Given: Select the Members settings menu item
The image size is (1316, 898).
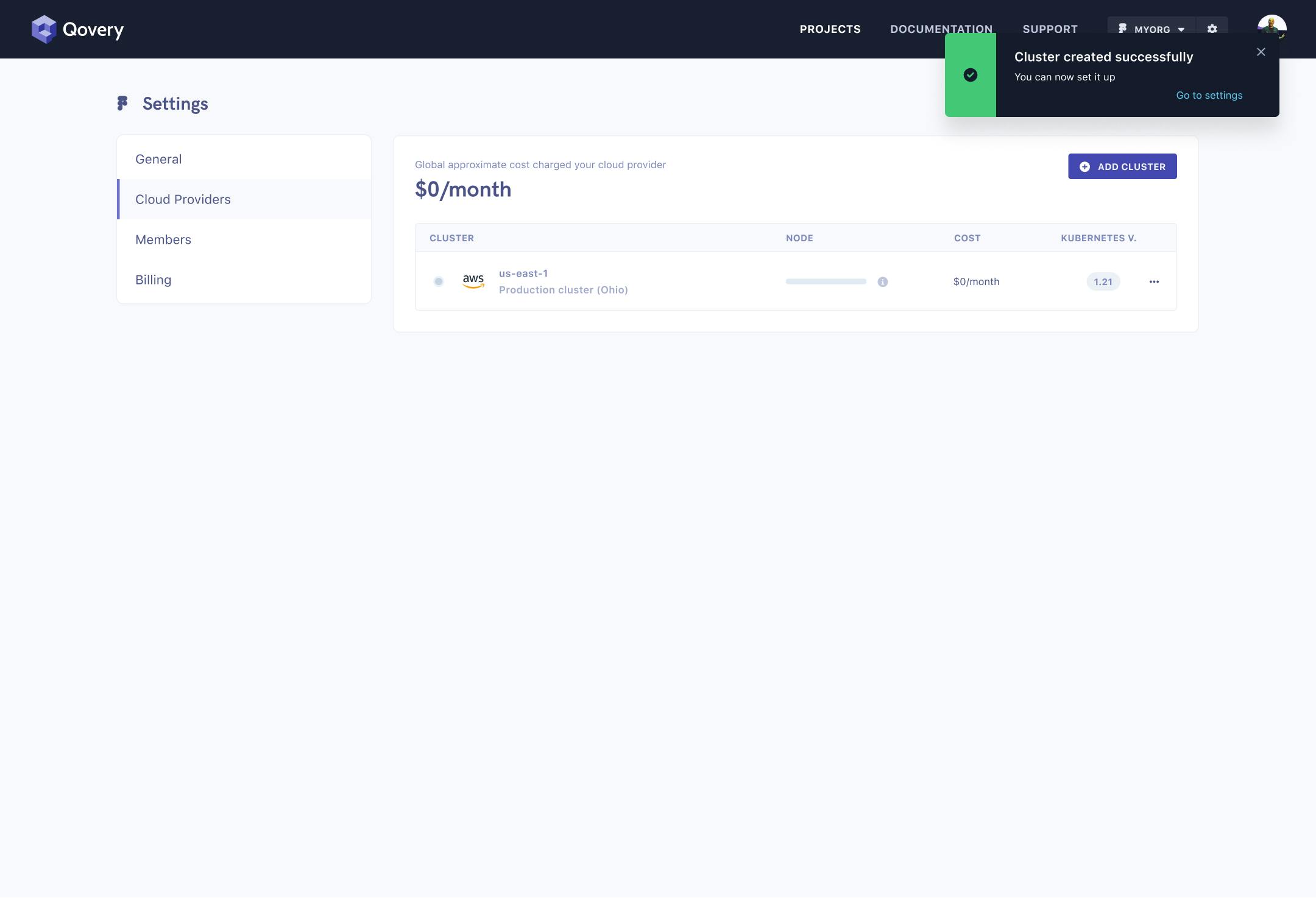Looking at the screenshot, I should pyautogui.click(x=162, y=239).
